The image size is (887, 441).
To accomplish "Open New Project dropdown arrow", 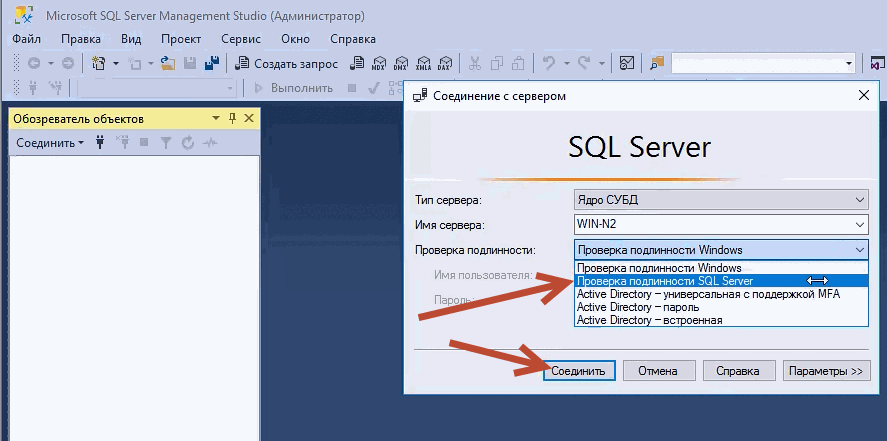I will click(116, 63).
